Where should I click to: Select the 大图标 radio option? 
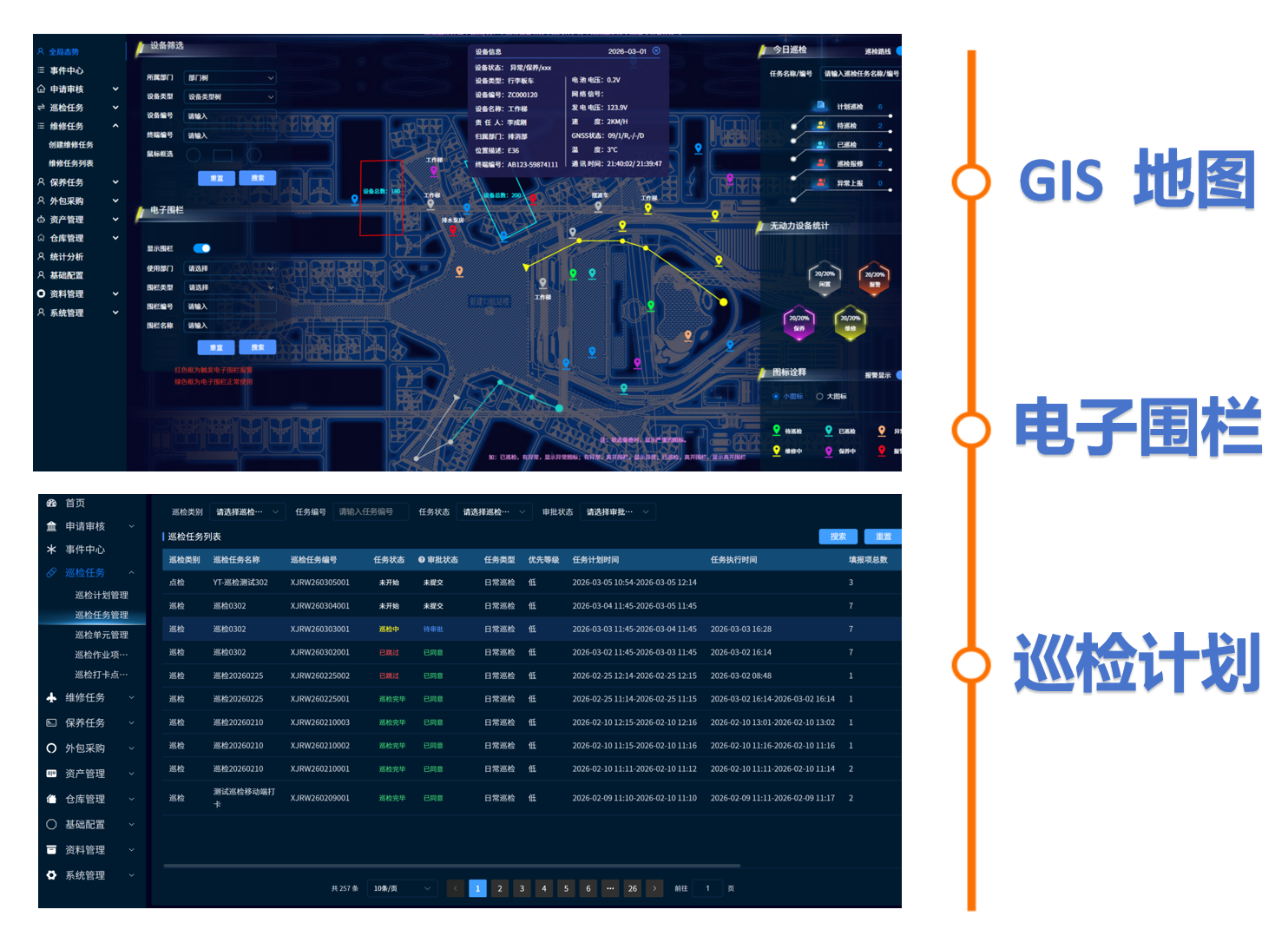pyautogui.click(x=819, y=397)
